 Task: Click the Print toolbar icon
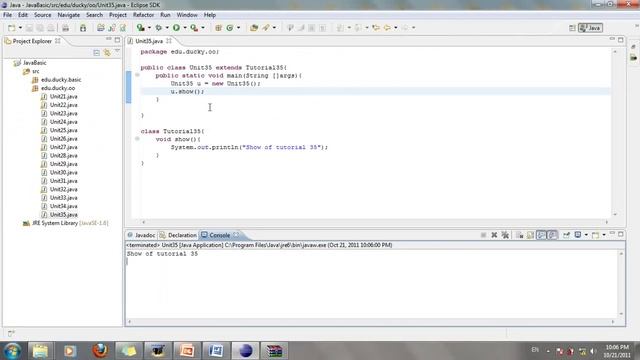[x=65, y=28]
